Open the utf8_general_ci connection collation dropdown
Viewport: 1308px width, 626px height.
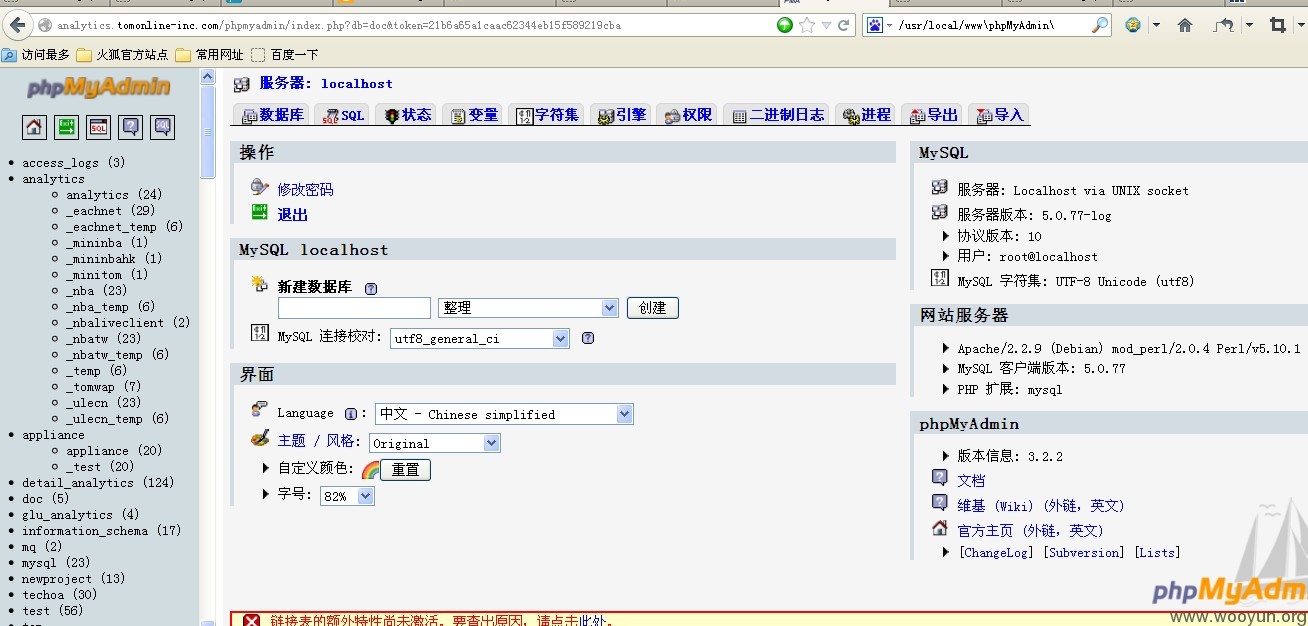click(x=480, y=339)
